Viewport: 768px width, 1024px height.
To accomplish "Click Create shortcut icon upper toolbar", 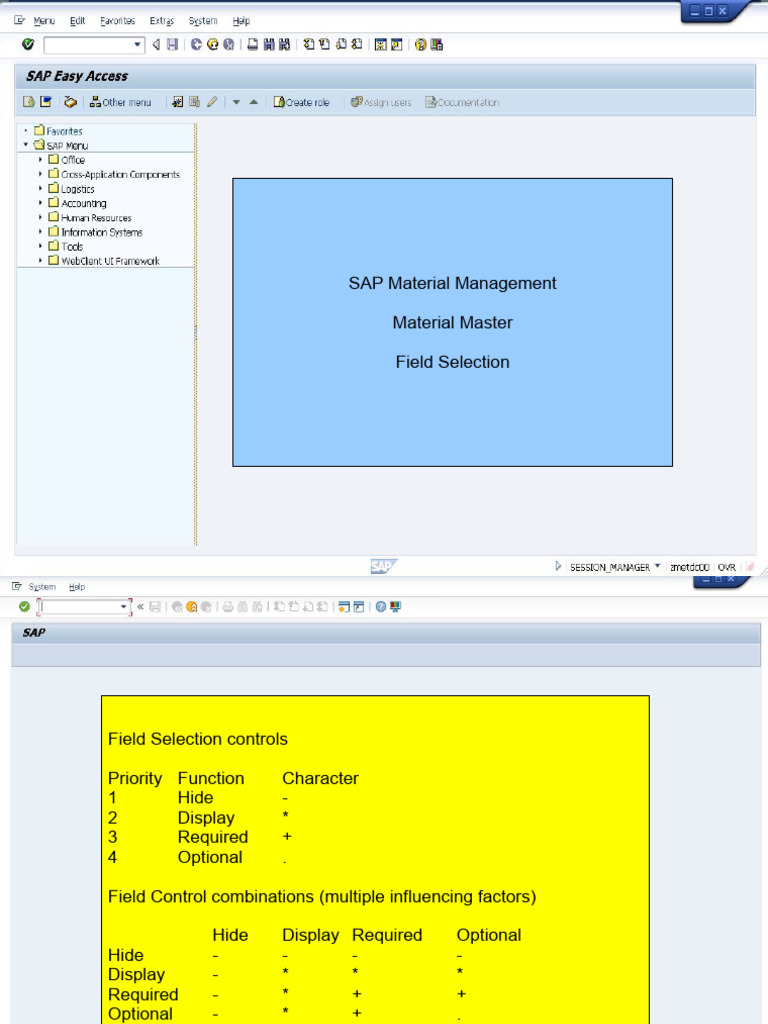I will click(396, 44).
